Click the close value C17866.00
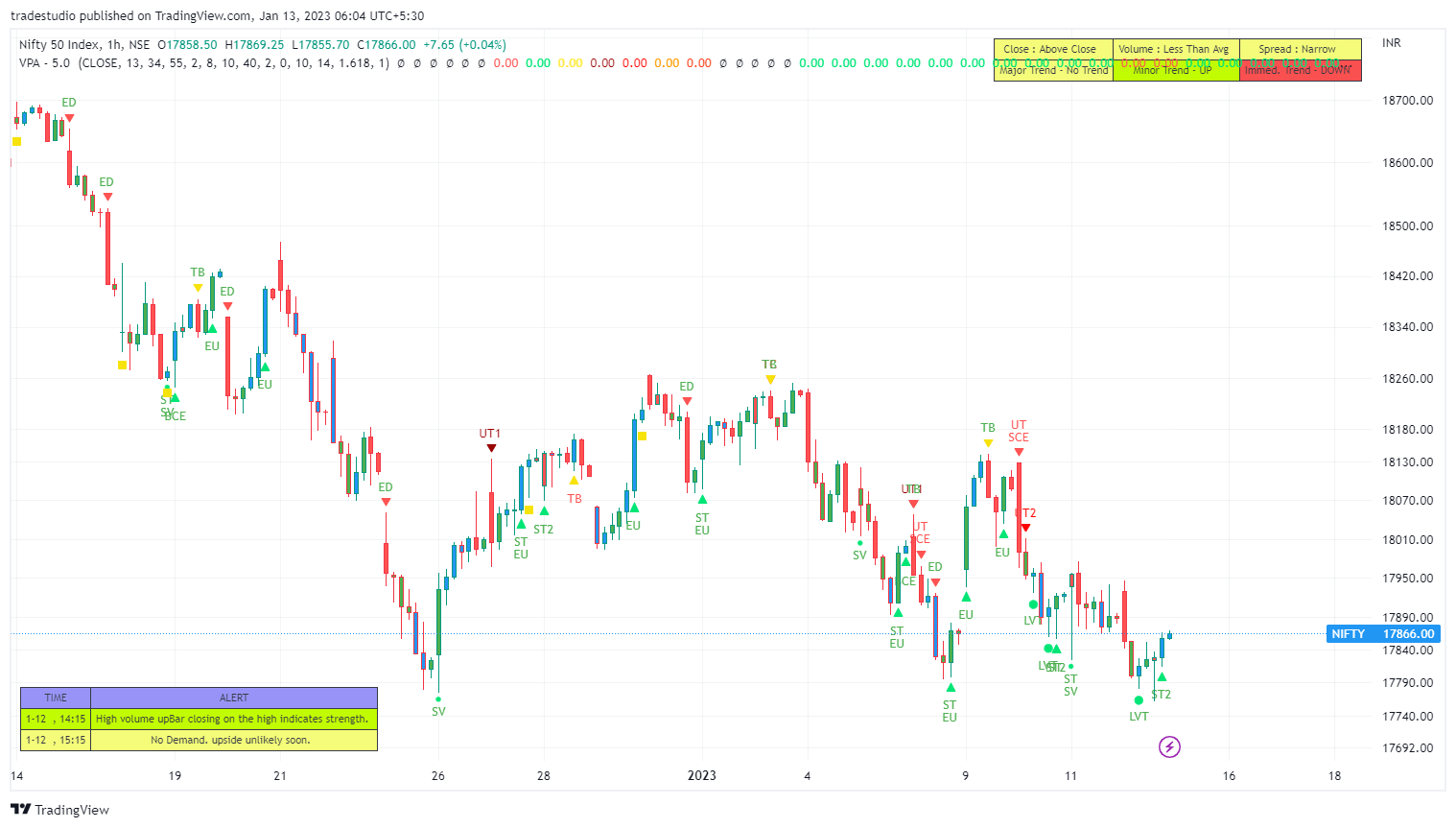1456x828 pixels. tap(387, 45)
